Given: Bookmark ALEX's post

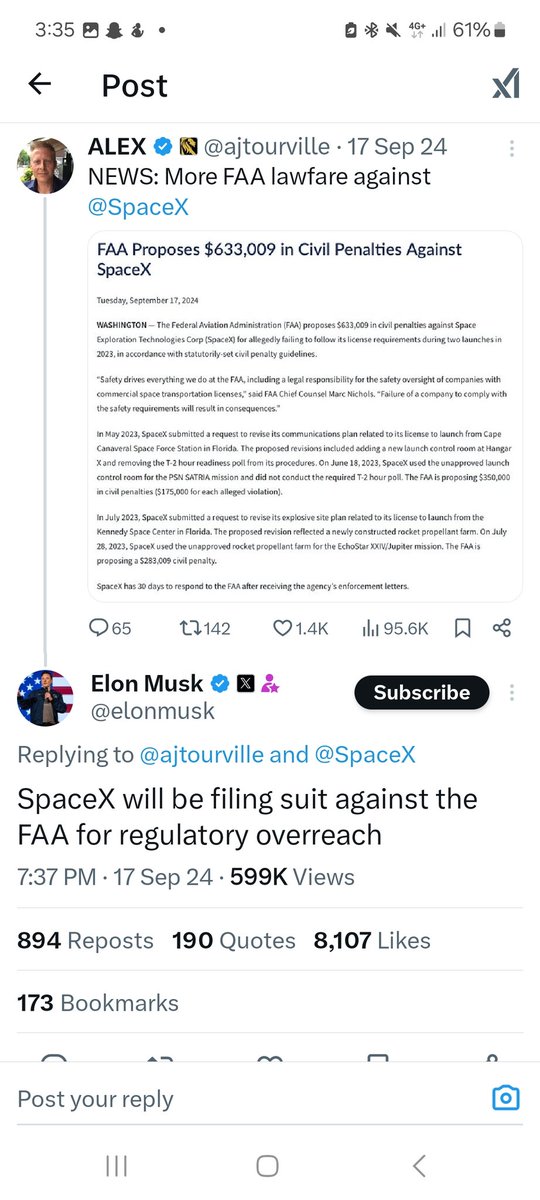Looking at the screenshot, I should 462,628.
